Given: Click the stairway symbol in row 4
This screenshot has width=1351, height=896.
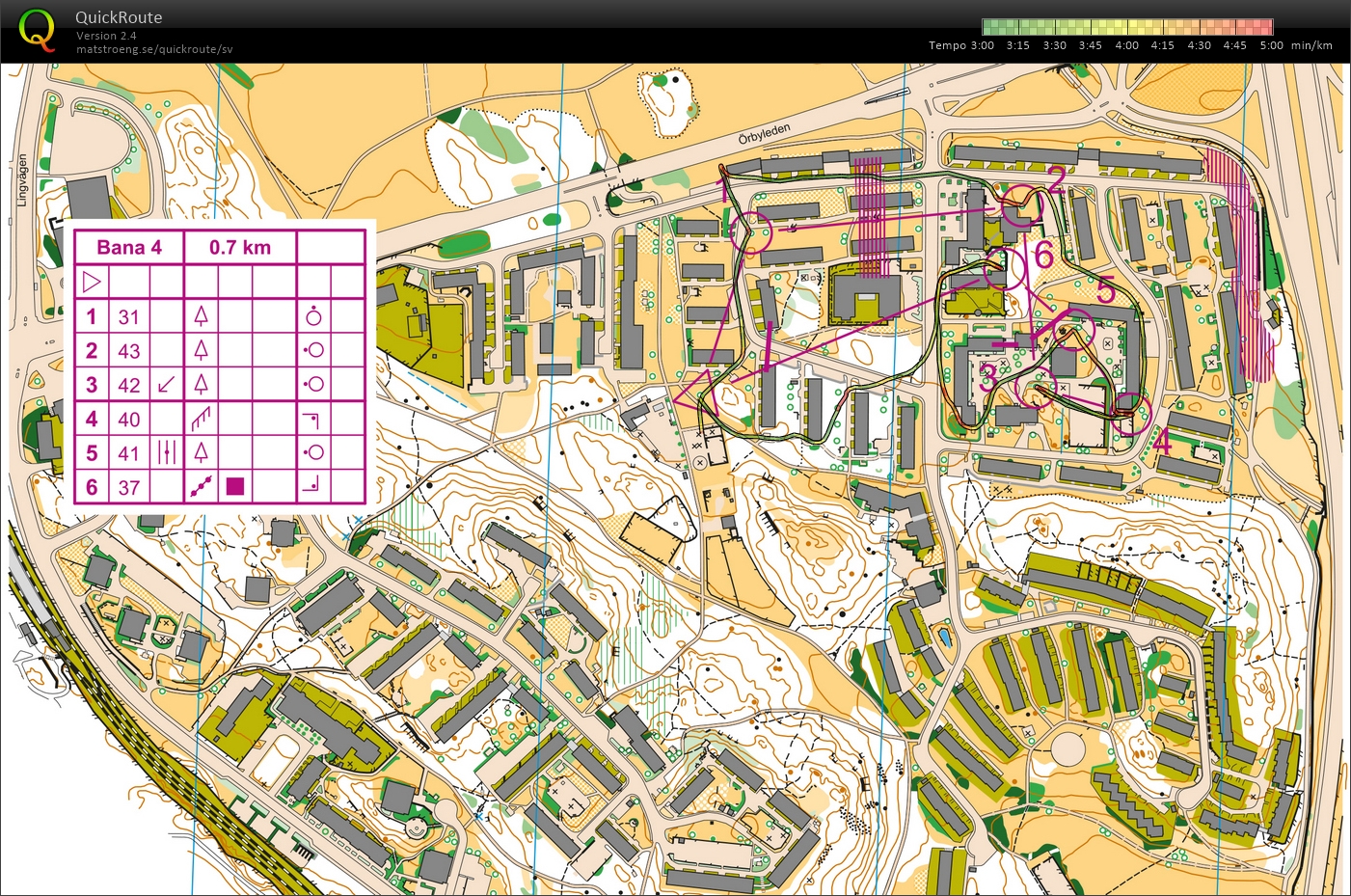Looking at the screenshot, I should (201, 419).
